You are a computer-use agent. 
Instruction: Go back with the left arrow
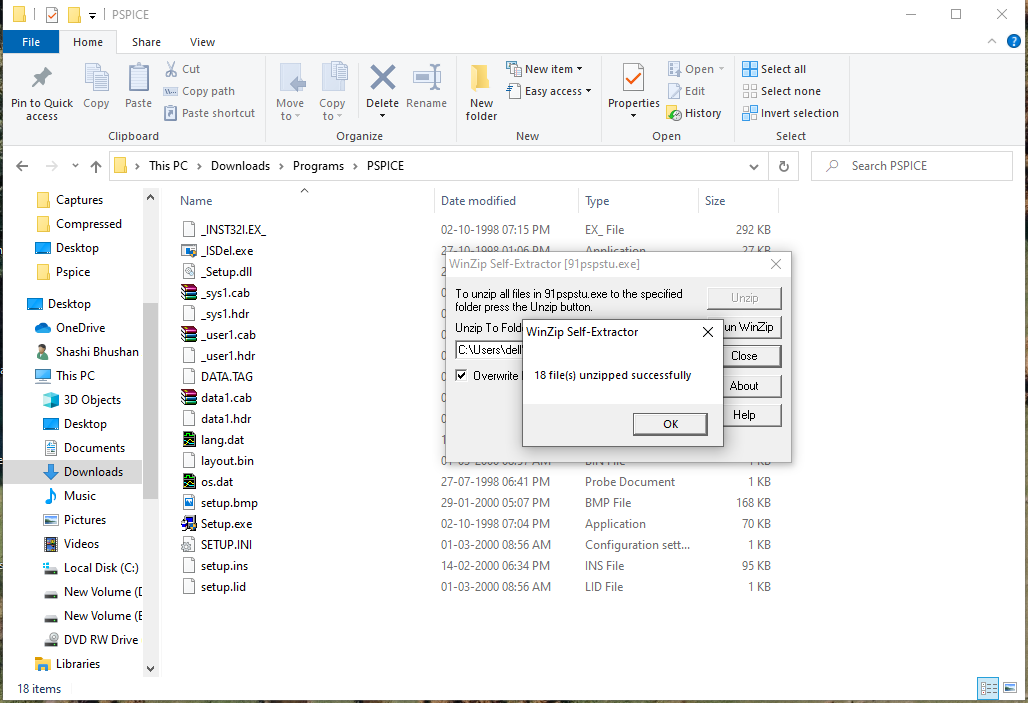[22, 166]
